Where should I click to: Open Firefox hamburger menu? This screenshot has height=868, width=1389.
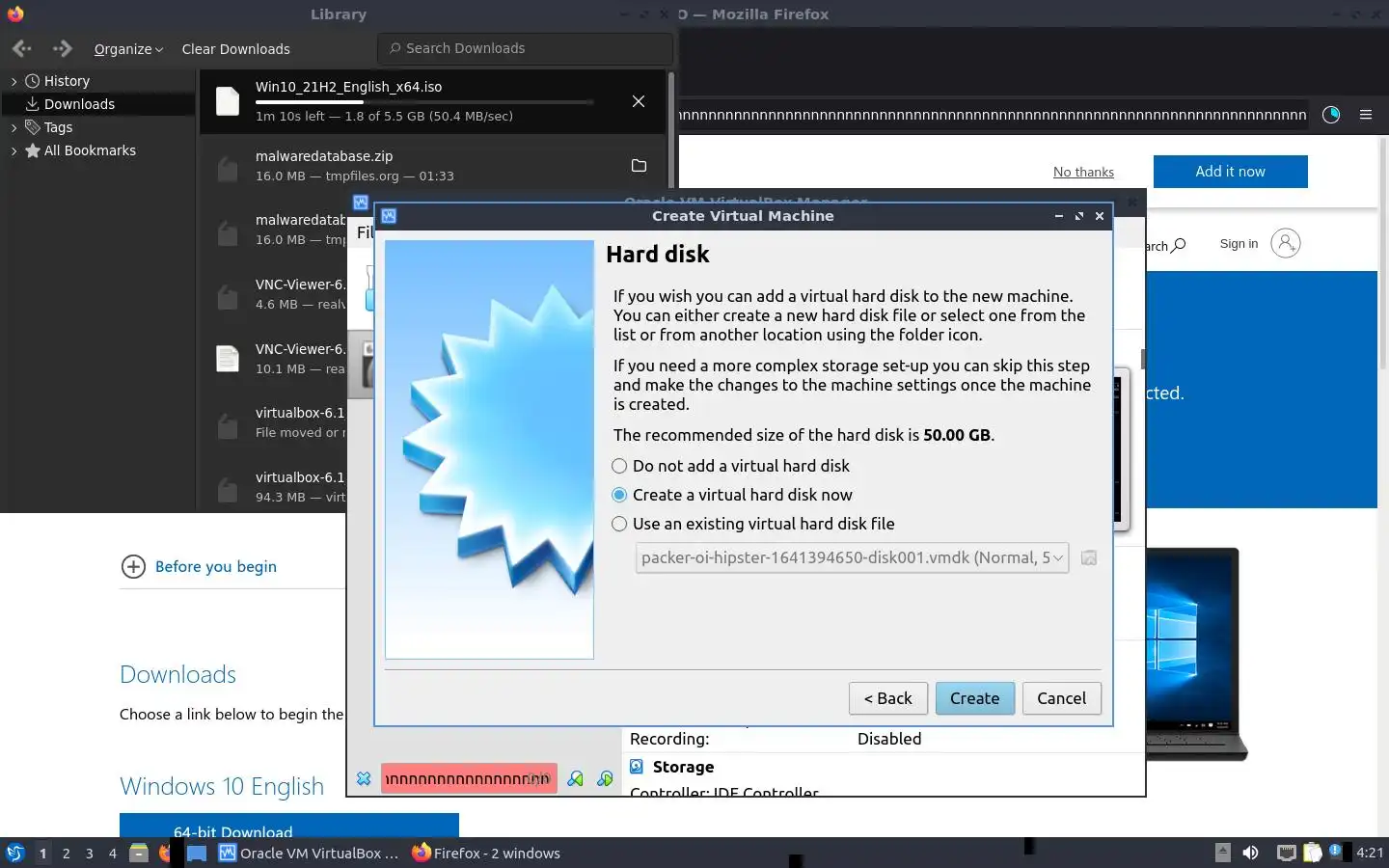(1366, 115)
